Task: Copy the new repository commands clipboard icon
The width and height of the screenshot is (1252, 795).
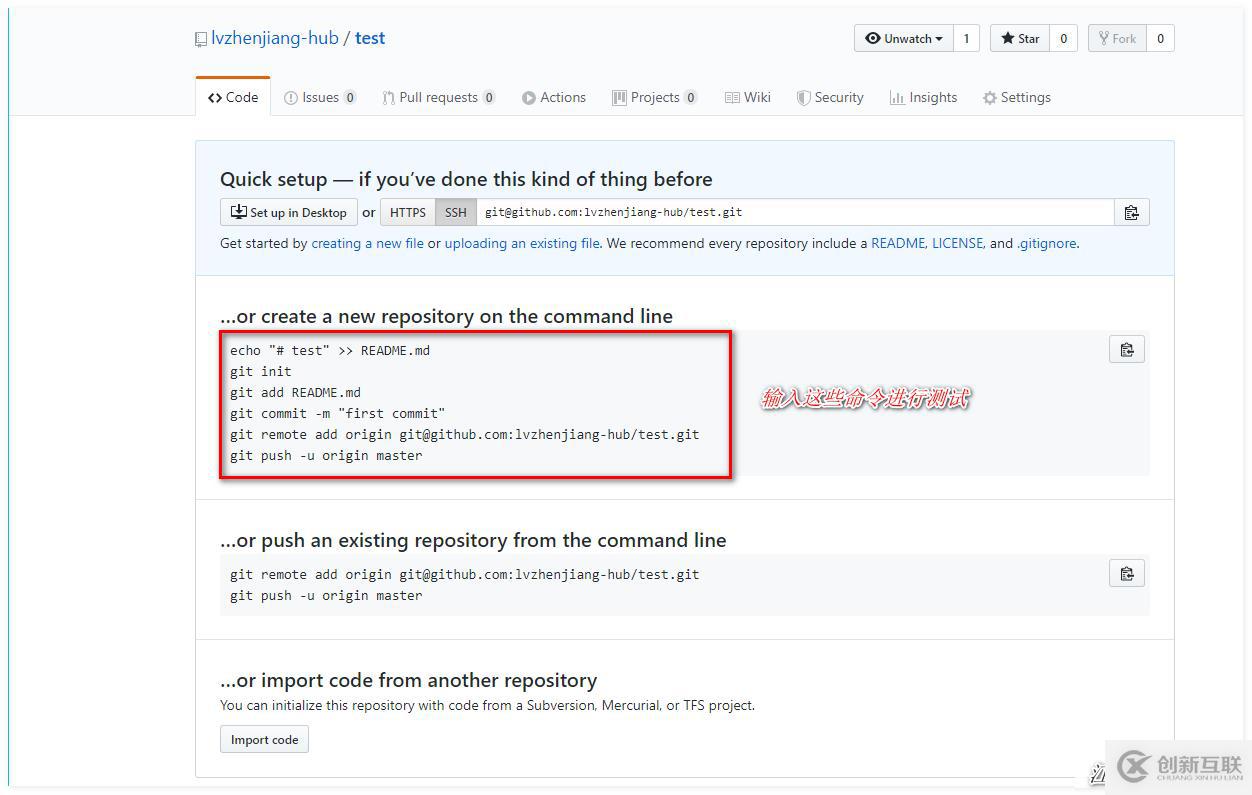Action: [1127, 349]
